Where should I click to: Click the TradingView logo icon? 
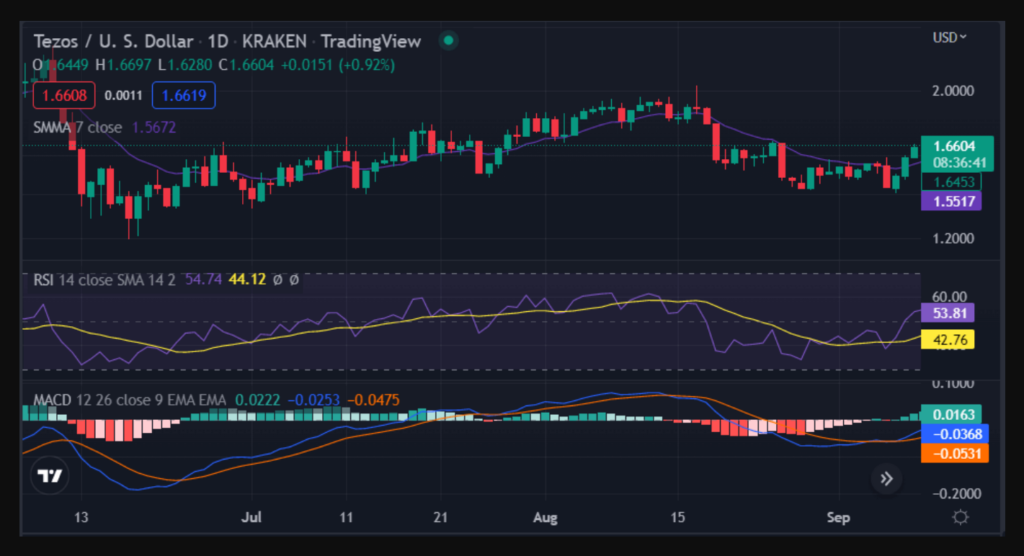(50, 476)
